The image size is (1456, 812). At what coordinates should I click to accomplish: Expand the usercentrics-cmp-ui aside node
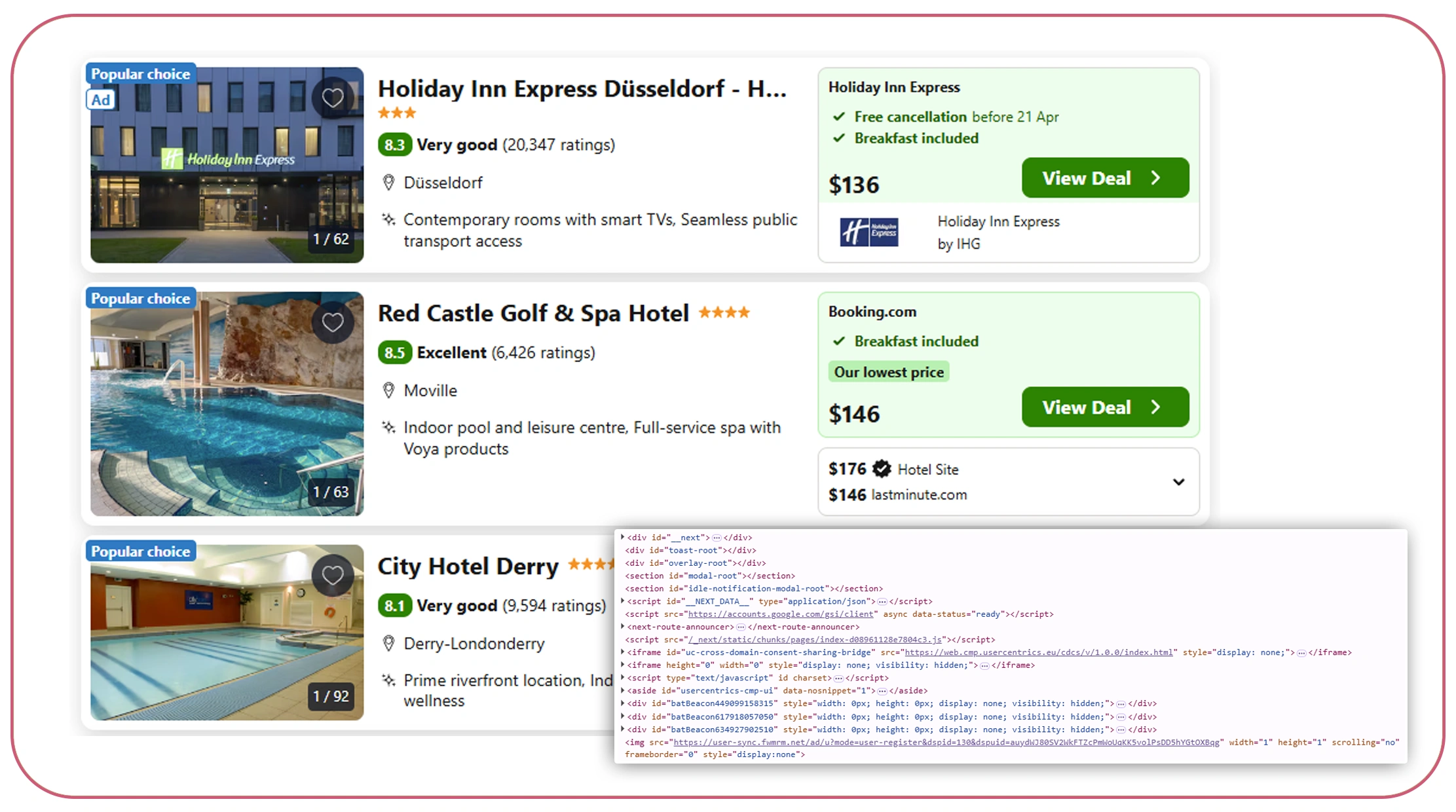click(x=622, y=691)
